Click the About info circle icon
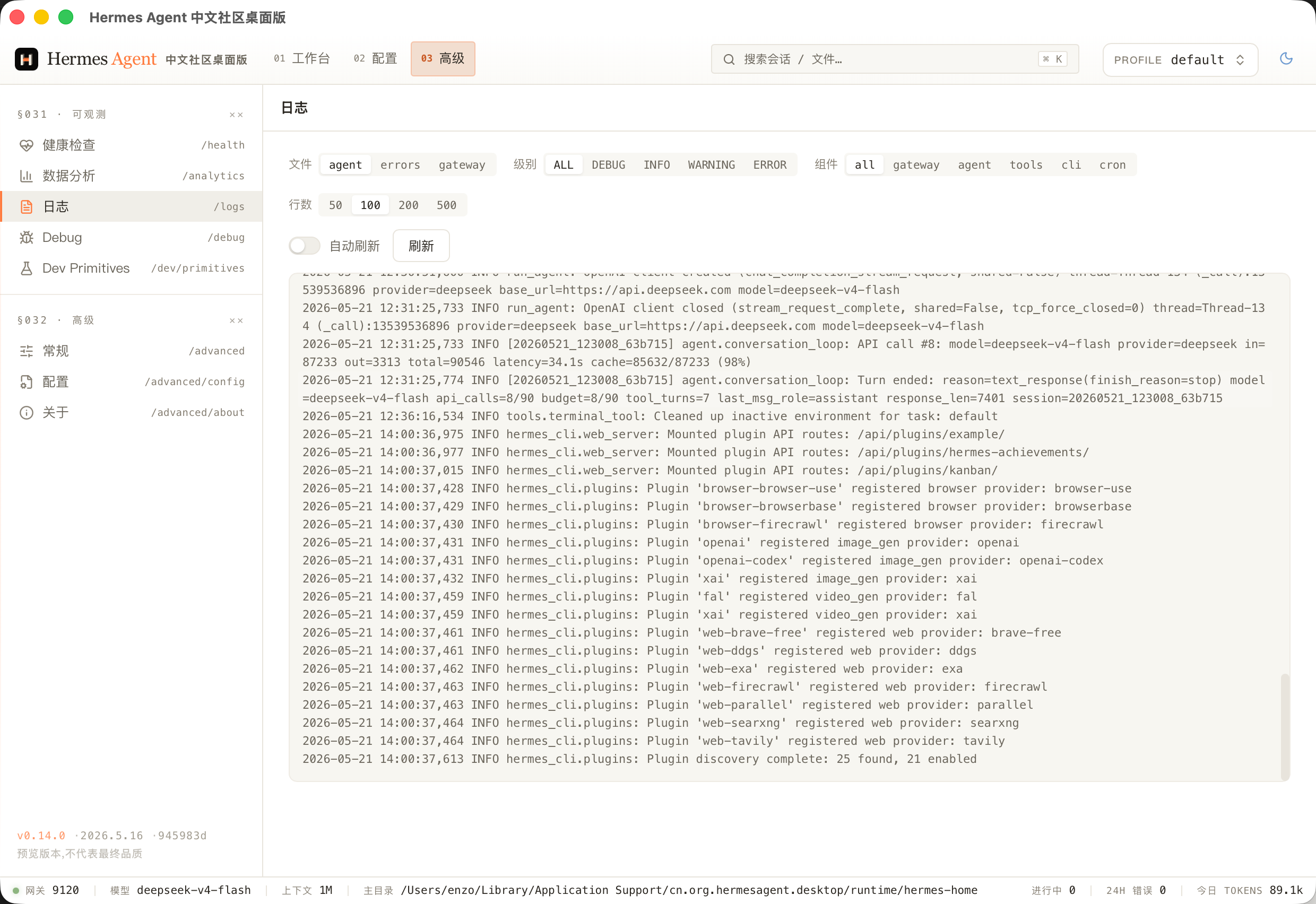The image size is (1316, 904). click(x=27, y=413)
